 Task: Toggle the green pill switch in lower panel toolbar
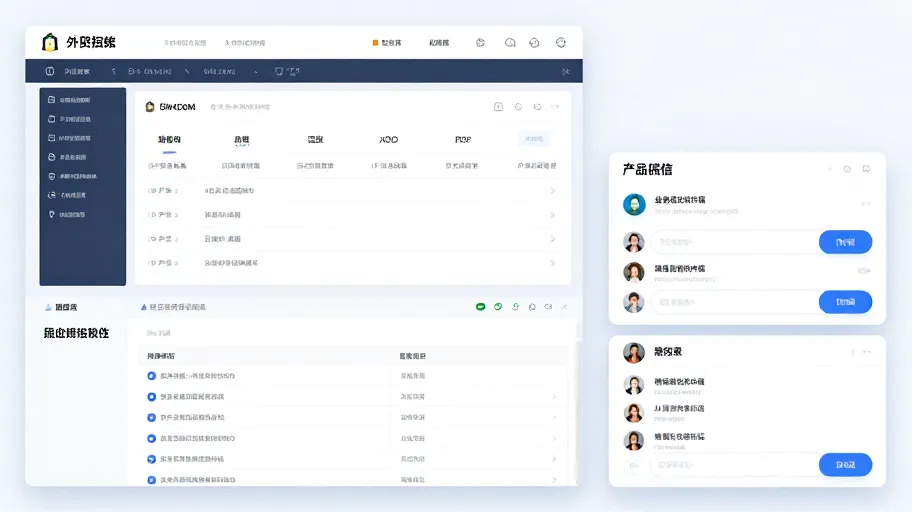(x=480, y=307)
